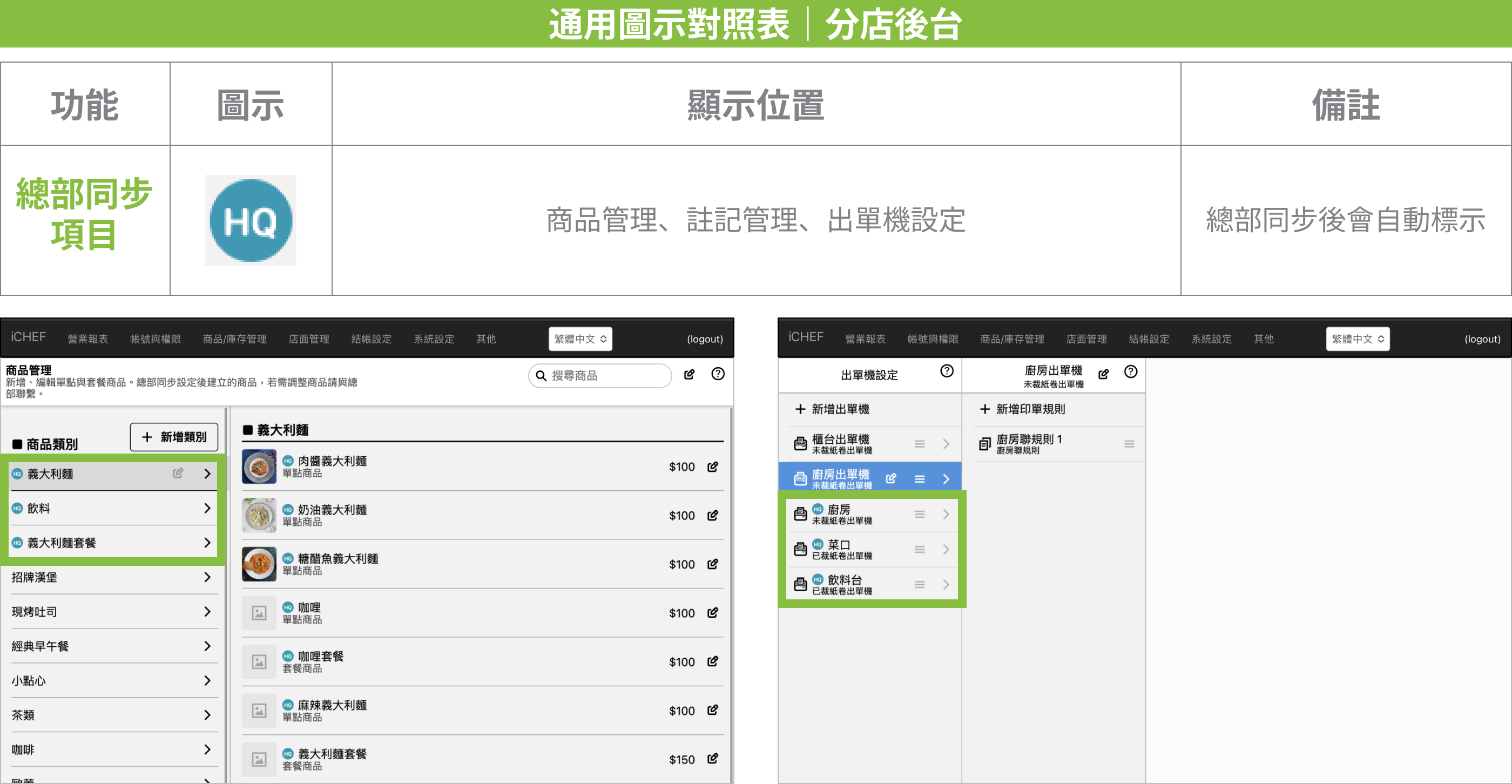
Task: Open 系統設定 menu in right navbar
Action: pyautogui.click(x=1211, y=339)
